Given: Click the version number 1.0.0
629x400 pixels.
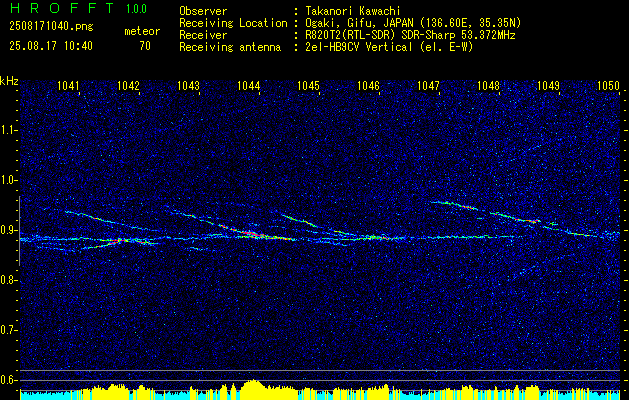Looking at the screenshot, I should (136, 9).
